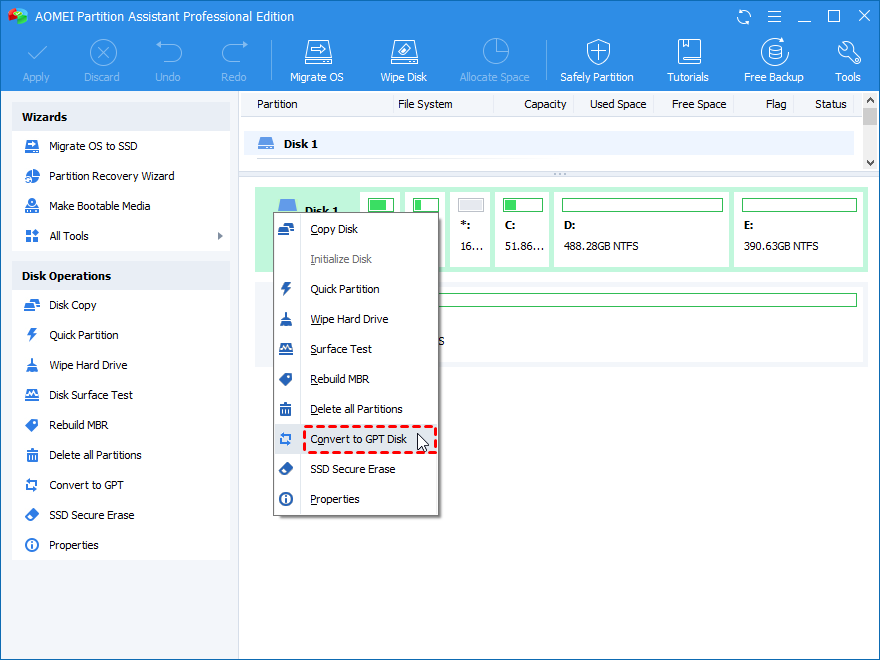Click the Free Backup icon
The image size is (880, 660).
(x=773, y=59)
